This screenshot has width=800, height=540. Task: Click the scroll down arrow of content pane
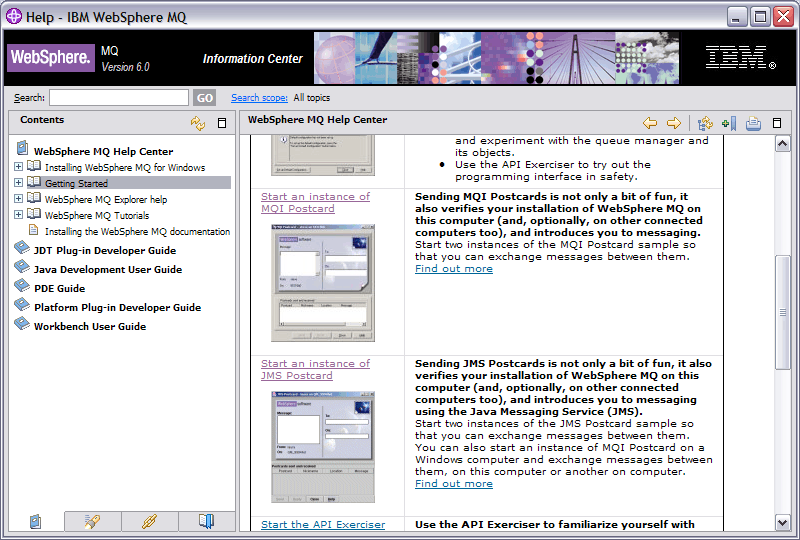[783, 522]
